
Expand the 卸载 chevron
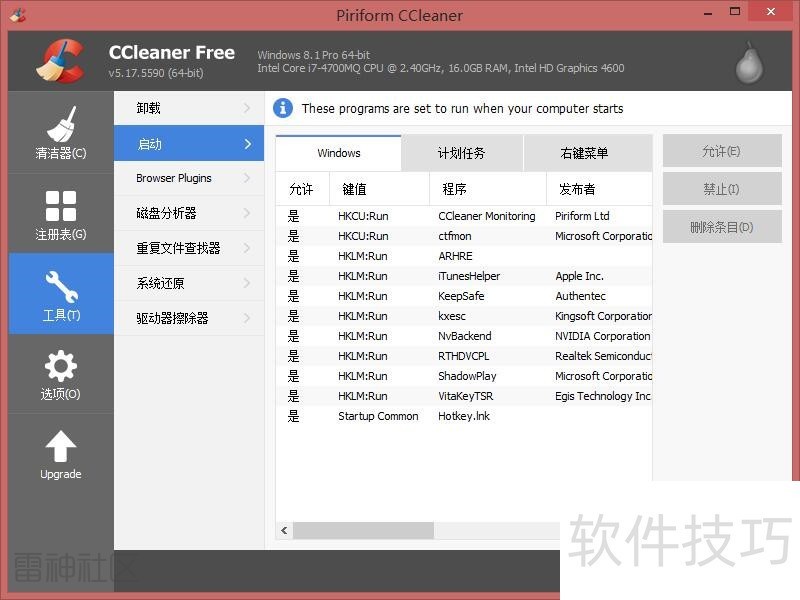click(249, 107)
